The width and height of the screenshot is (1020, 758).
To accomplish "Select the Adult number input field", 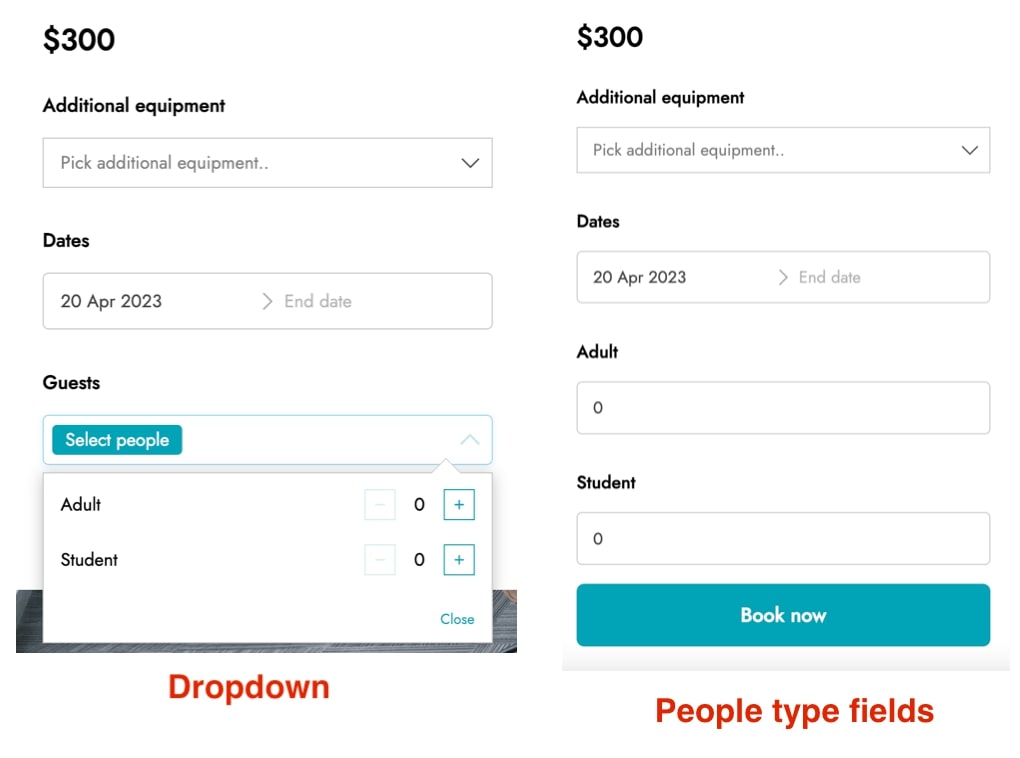I will (783, 408).
